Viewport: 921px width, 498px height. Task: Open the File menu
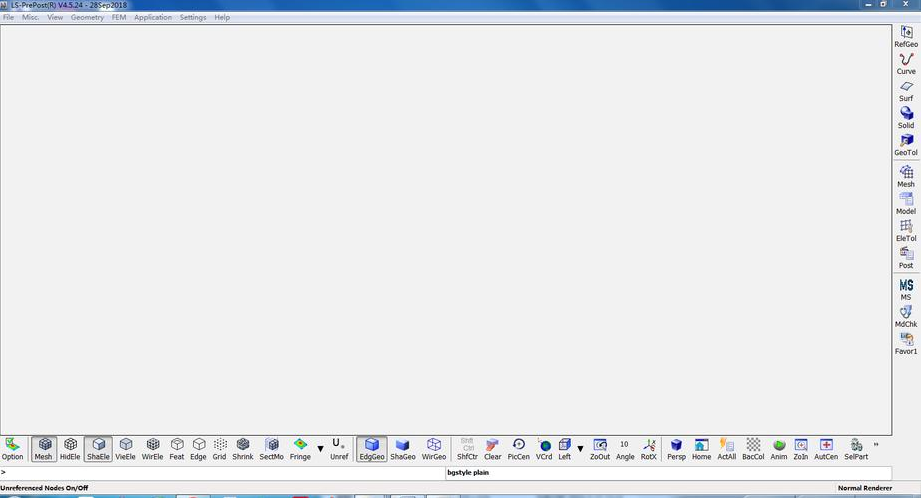(9, 18)
